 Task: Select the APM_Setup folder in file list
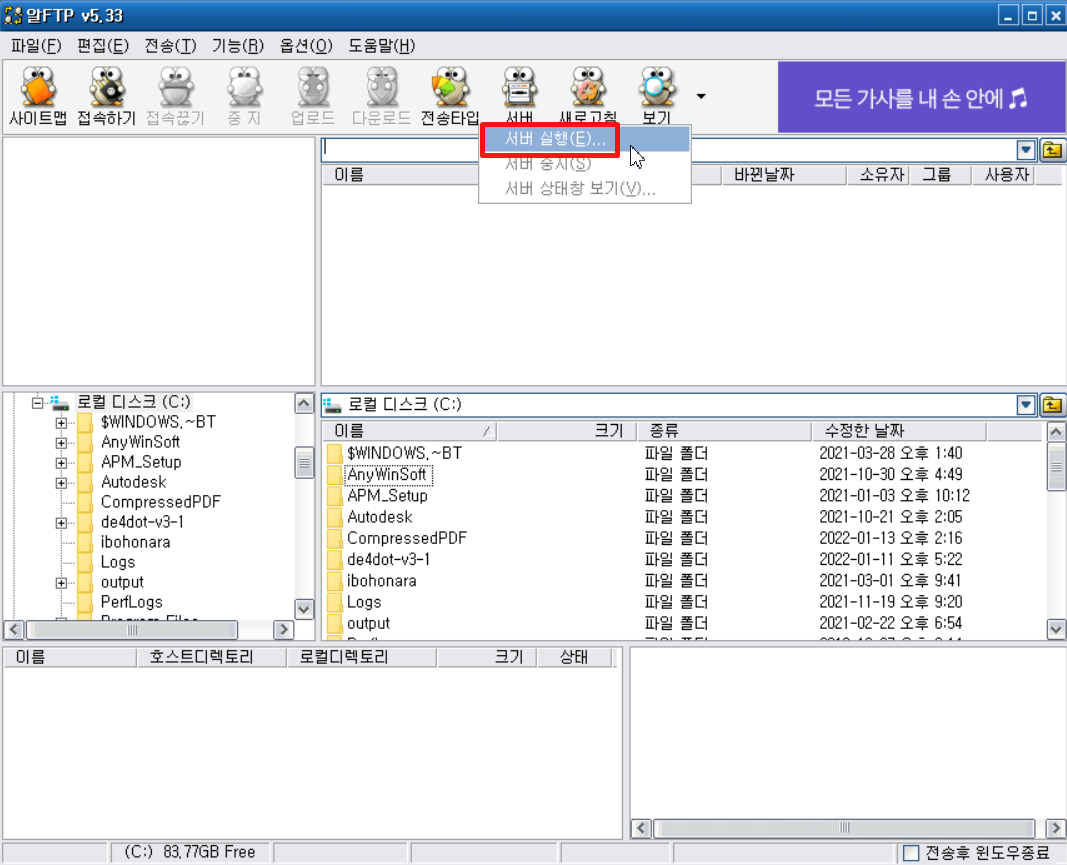point(387,495)
